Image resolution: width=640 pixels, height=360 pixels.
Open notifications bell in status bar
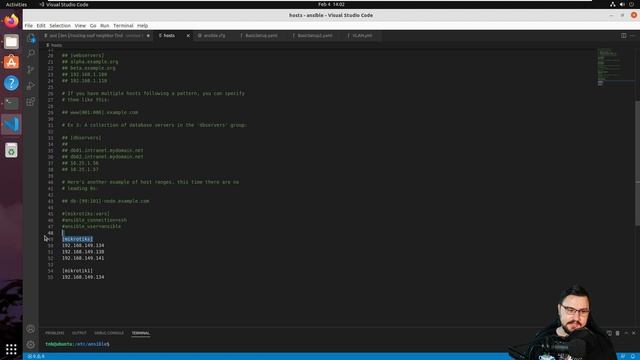633,356
